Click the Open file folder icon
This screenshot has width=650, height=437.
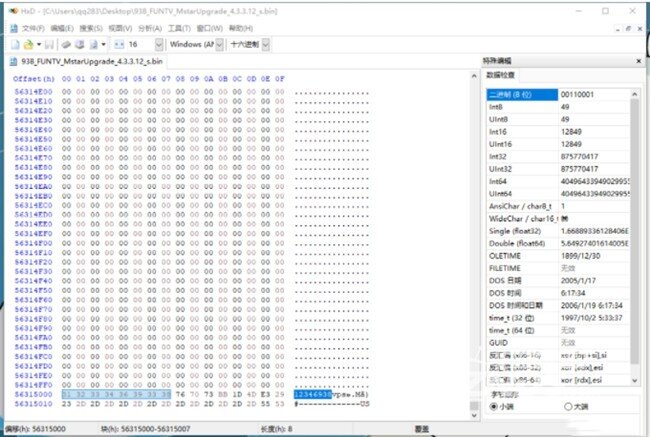[x=30, y=45]
